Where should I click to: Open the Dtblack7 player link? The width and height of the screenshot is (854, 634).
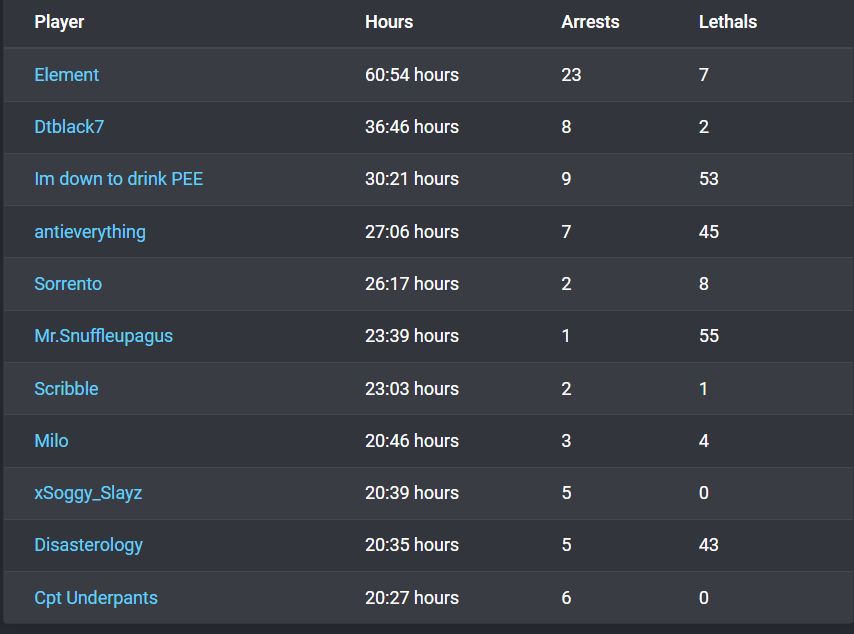tap(69, 127)
